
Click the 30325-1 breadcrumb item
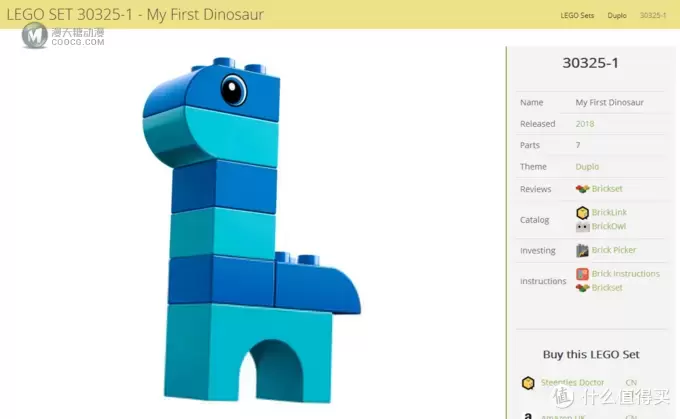[x=653, y=15]
